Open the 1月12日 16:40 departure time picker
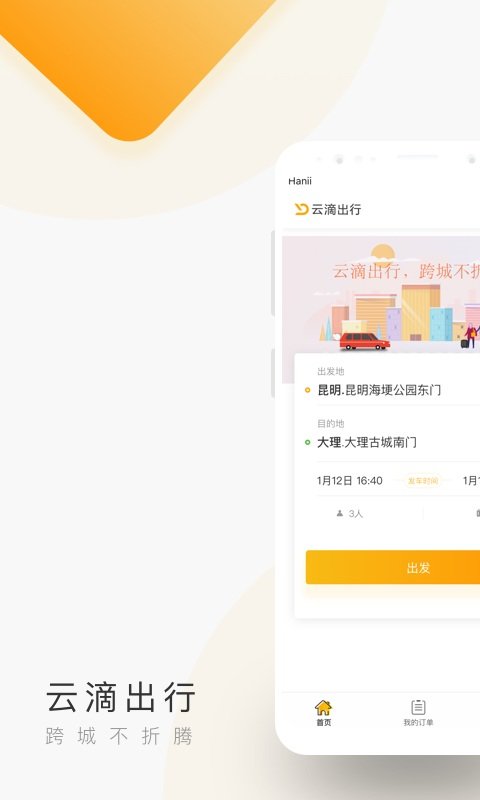Image resolution: width=480 pixels, height=800 pixels. point(349,481)
